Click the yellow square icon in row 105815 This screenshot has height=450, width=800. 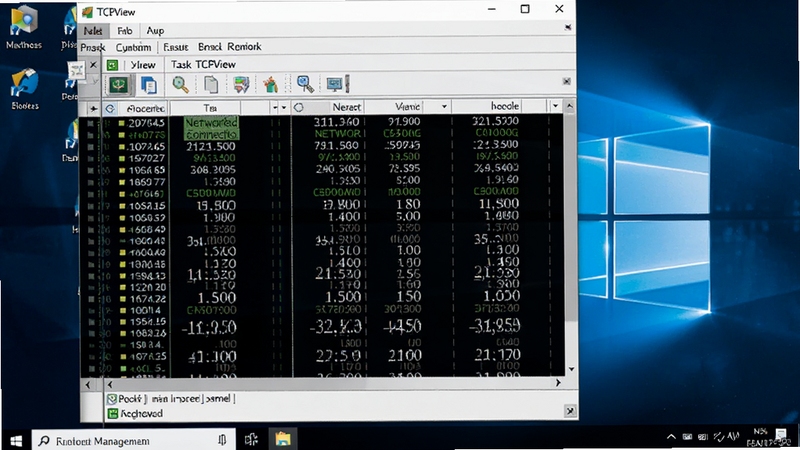122,206
